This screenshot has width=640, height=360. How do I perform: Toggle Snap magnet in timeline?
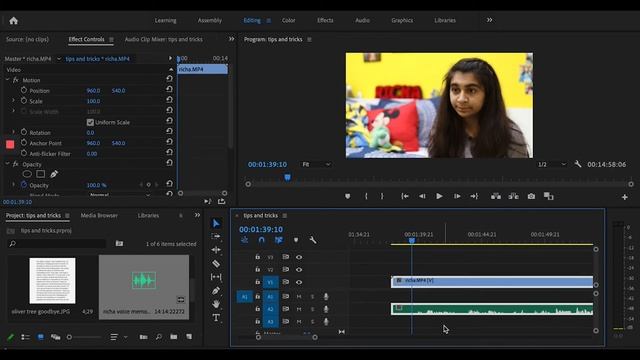[x=261, y=240]
